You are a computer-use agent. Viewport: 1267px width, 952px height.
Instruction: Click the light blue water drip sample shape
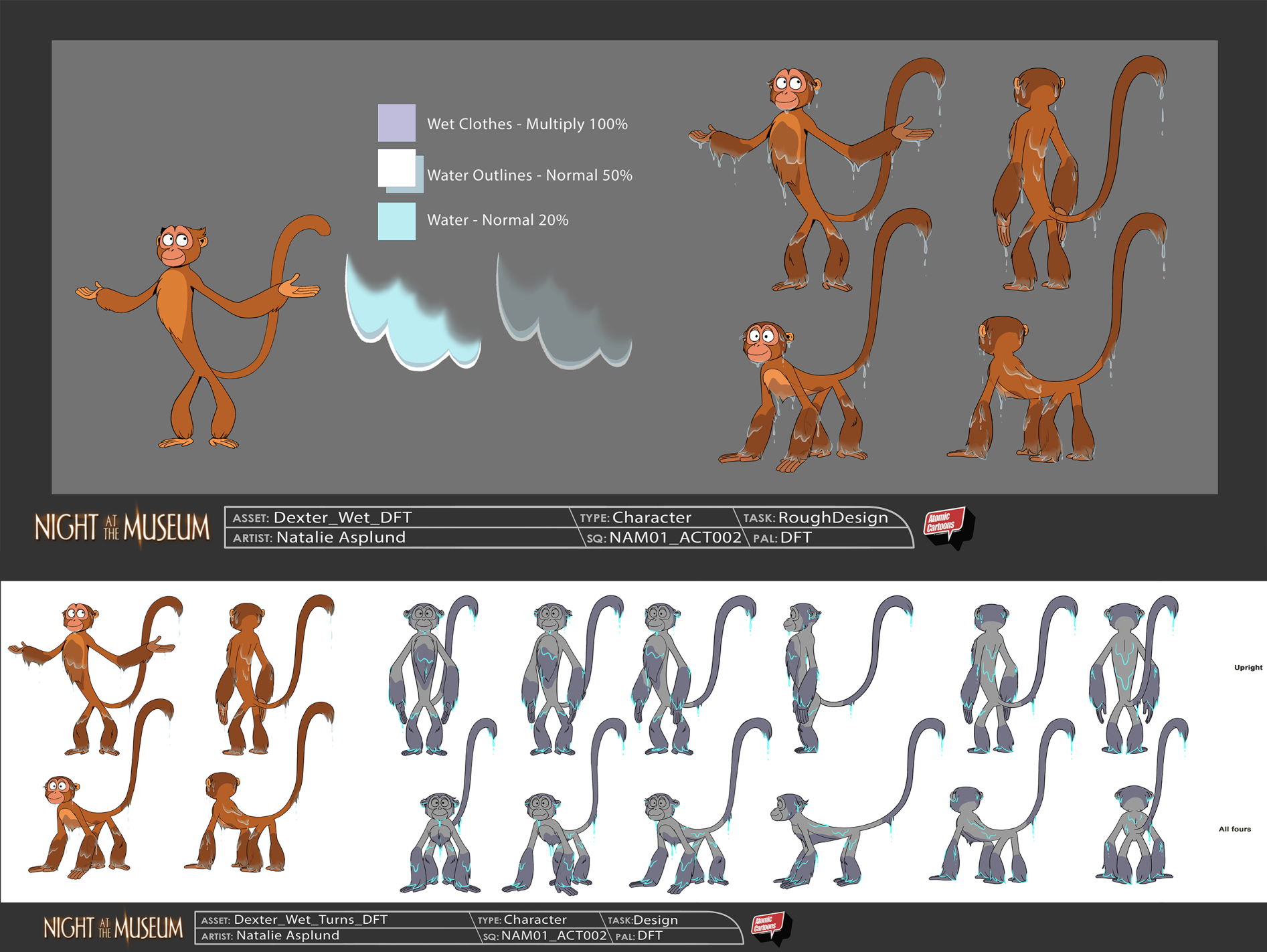pyautogui.click(x=412, y=312)
